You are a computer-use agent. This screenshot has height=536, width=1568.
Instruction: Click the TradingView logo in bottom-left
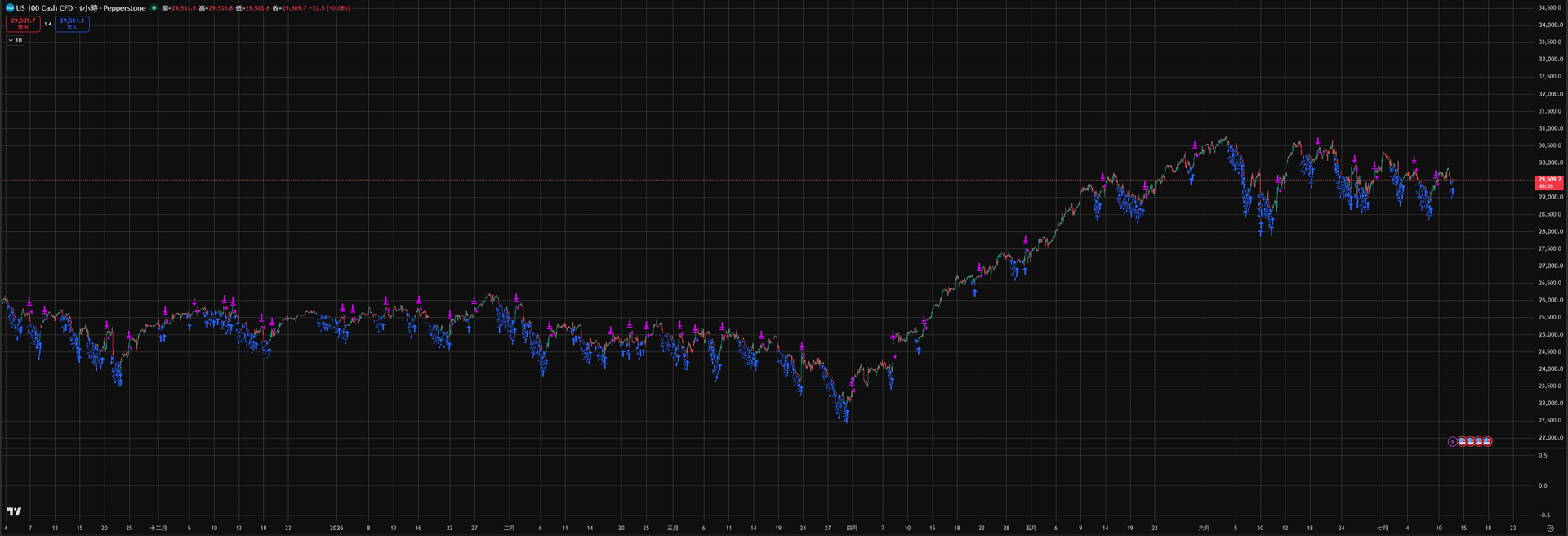click(x=14, y=511)
